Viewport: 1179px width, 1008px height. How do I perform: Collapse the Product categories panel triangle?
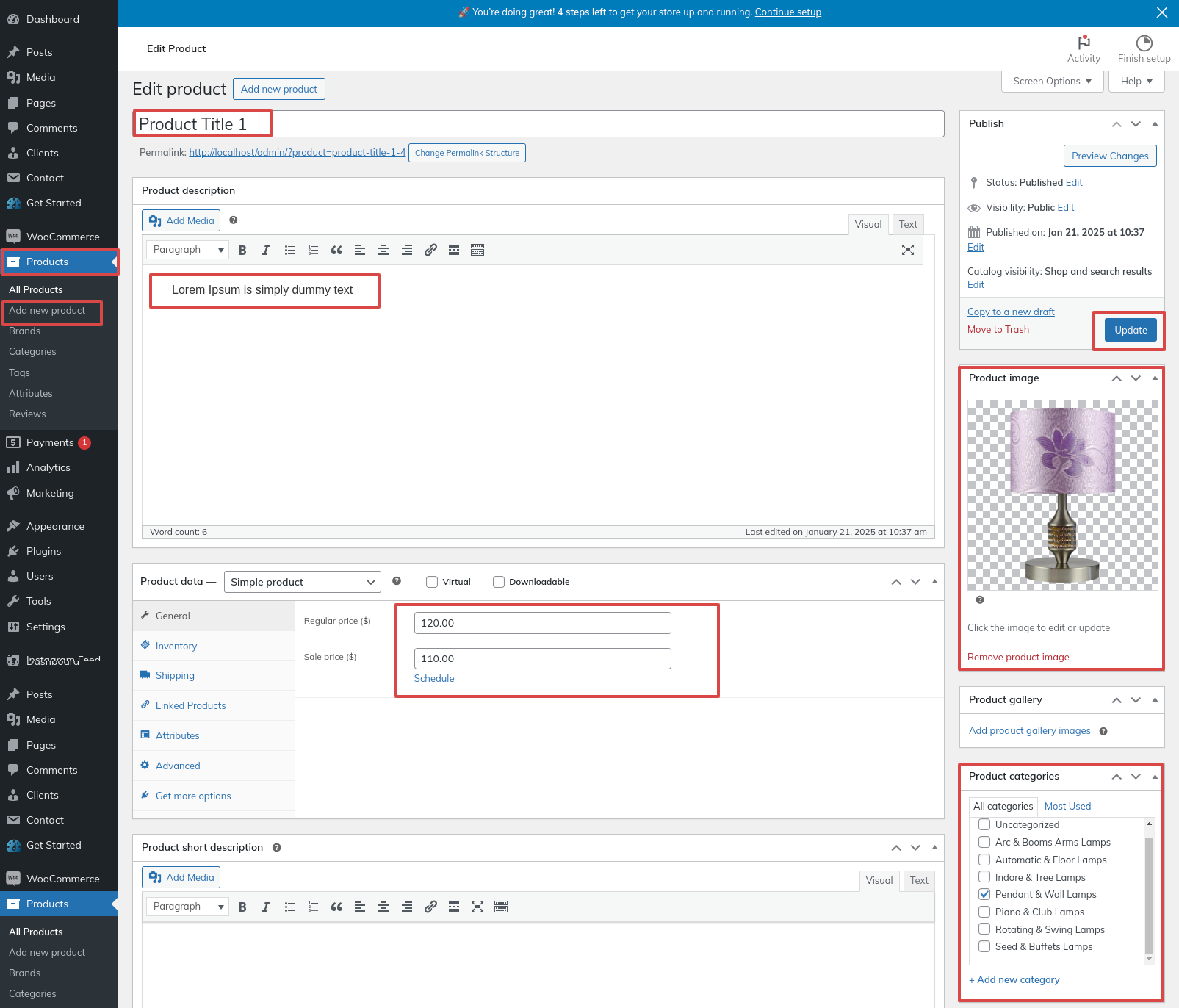pyautogui.click(x=1155, y=777)
